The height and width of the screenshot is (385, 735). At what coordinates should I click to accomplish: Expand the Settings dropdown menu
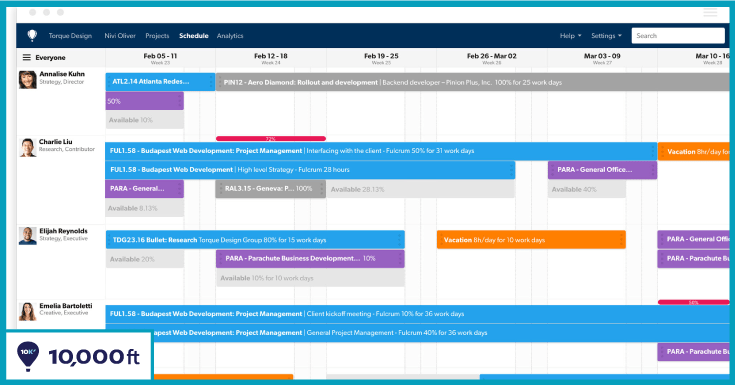(x=606, y=36)
